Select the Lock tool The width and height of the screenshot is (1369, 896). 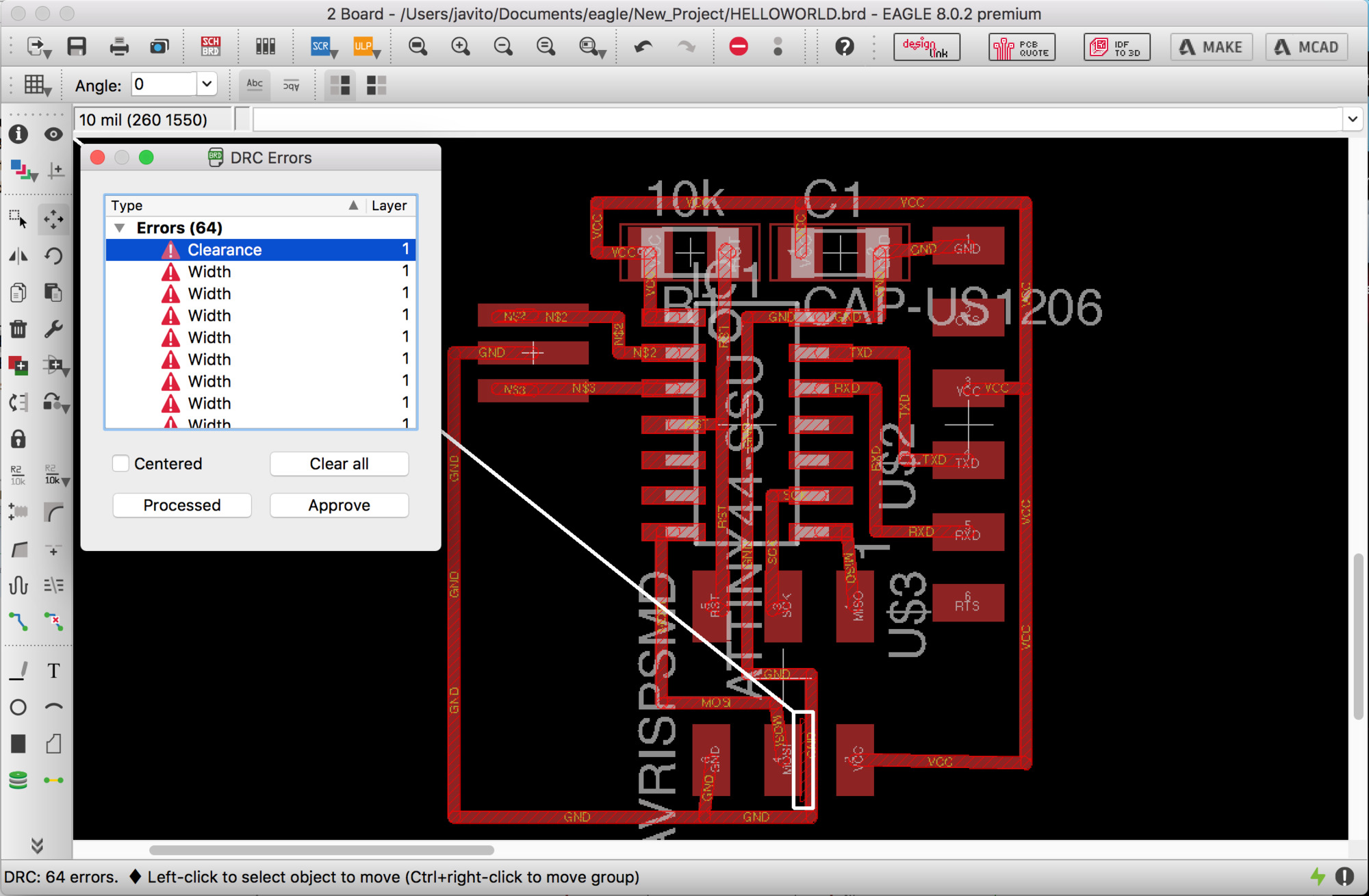(x=18, y=439)
